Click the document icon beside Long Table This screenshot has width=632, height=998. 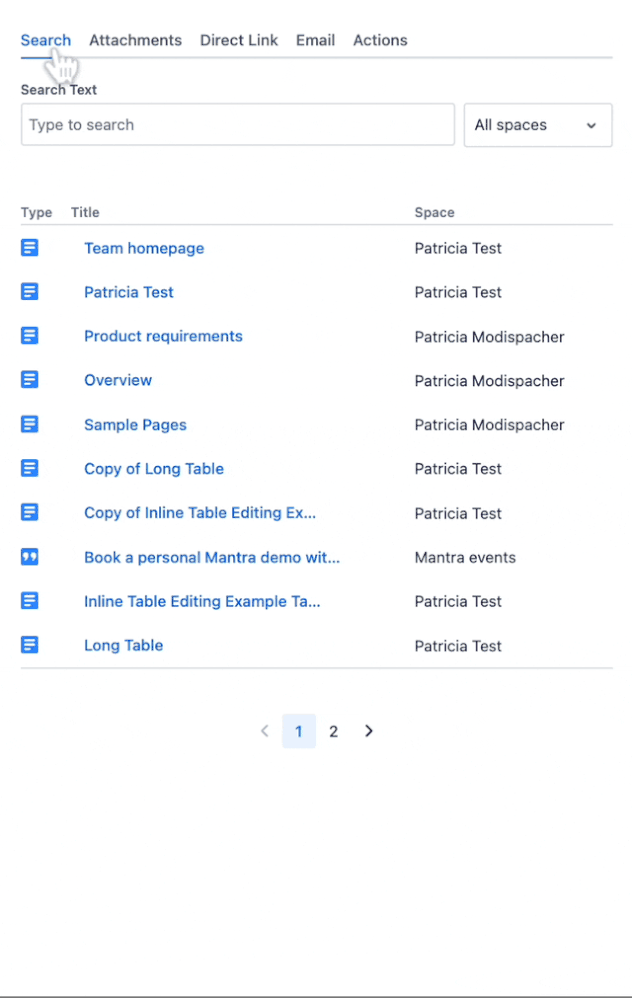point(29,644)
